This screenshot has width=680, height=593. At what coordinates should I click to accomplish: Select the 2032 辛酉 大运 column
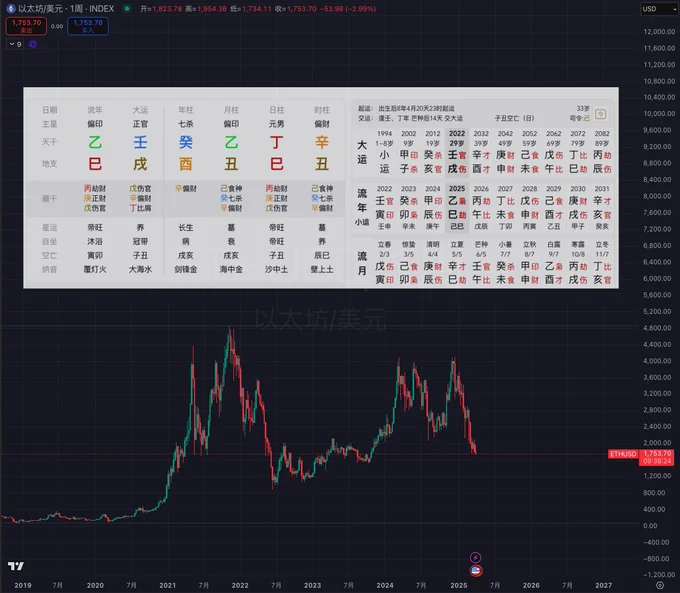481,151
